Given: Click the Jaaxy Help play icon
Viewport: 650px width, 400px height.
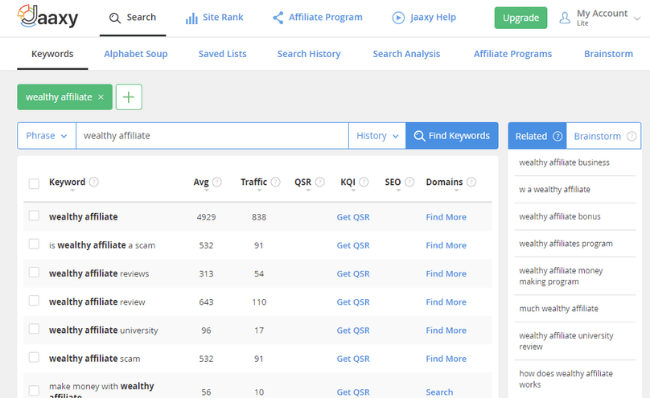Looking at the screenshot, I should pos(398,17).
